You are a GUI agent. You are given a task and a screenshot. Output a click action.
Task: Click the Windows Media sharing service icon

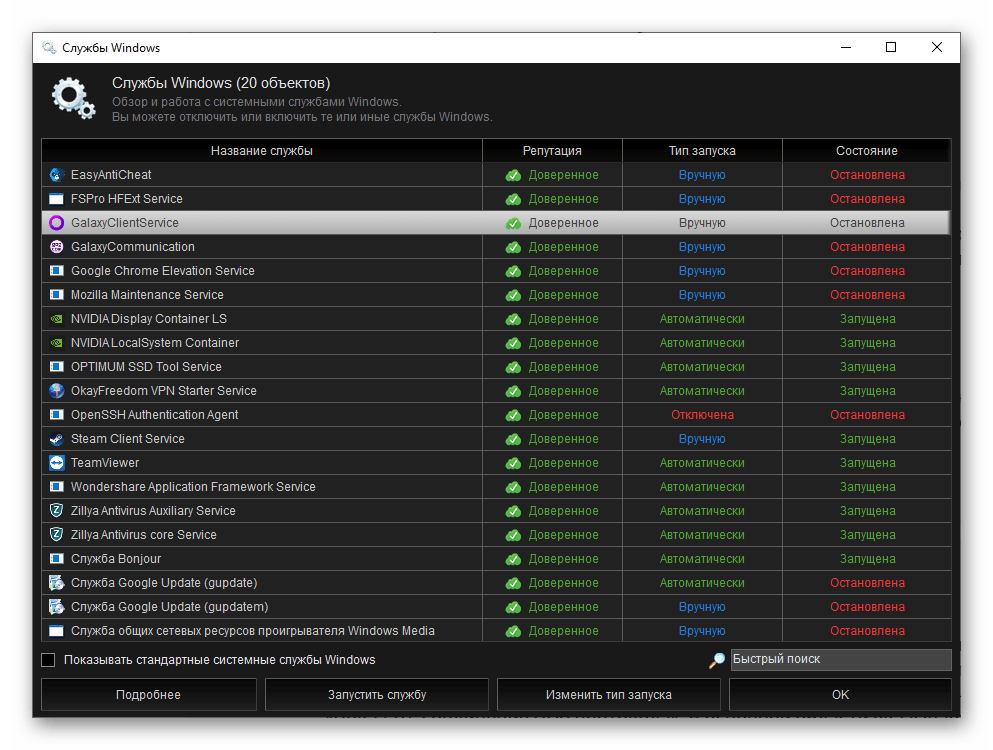coord(56,631)
